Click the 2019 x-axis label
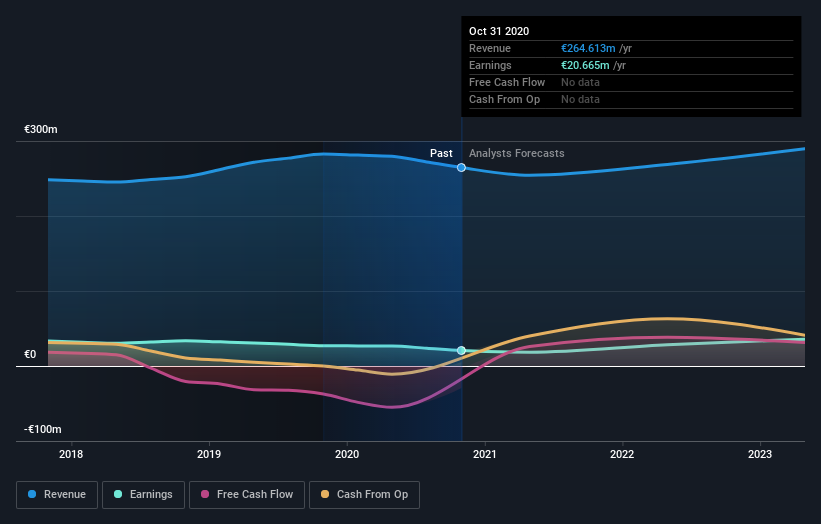 (x=209, y=454)
